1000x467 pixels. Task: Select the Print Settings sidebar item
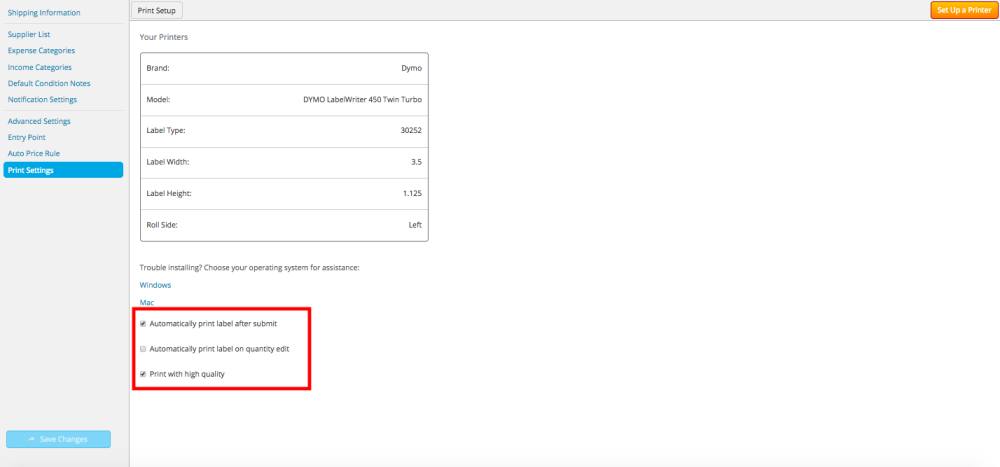pyautogui.click(x=63, y=170)
